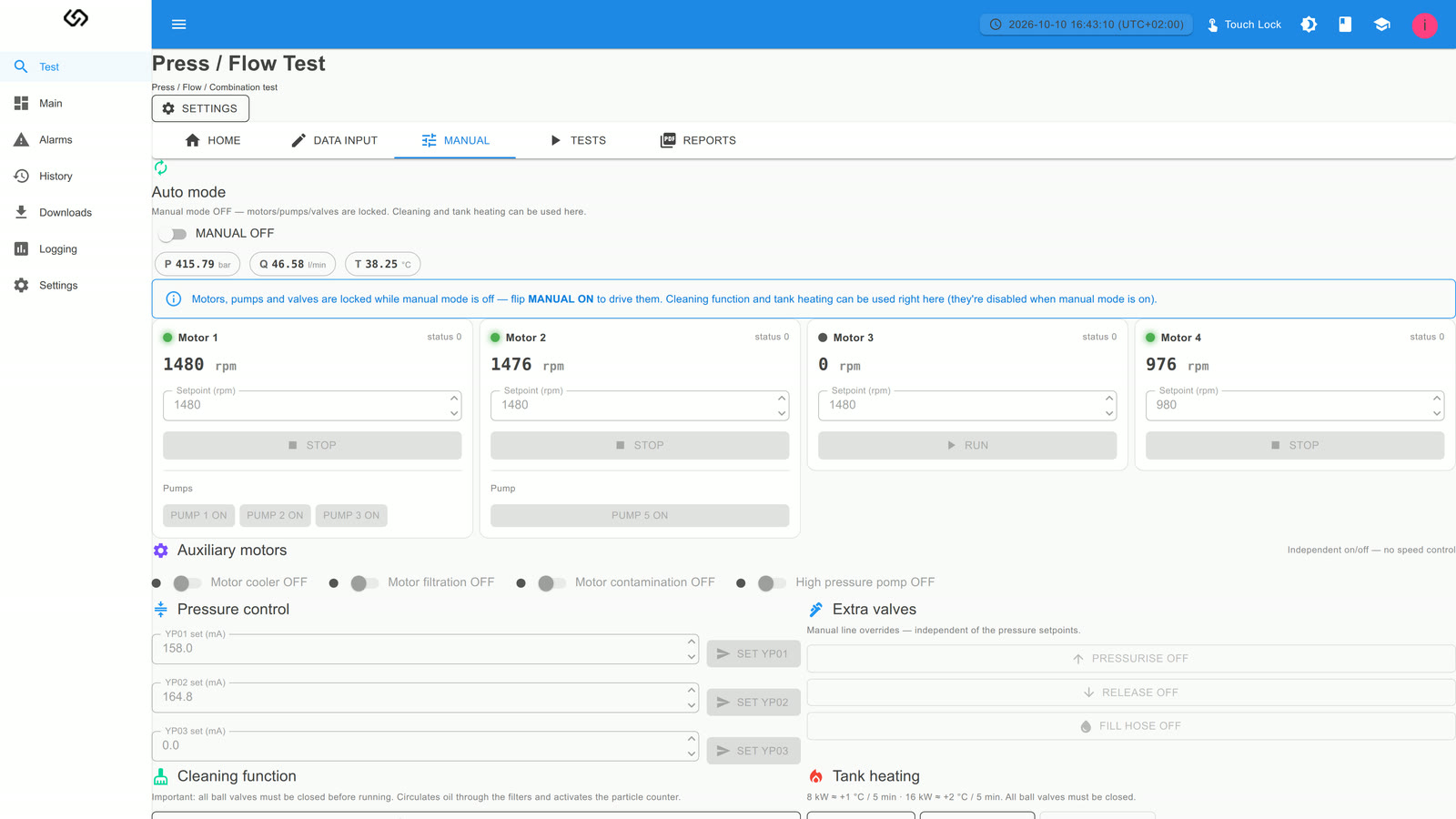Toggle the MANUAL OFF switch
1456x819 pixels.
[173, 234]
